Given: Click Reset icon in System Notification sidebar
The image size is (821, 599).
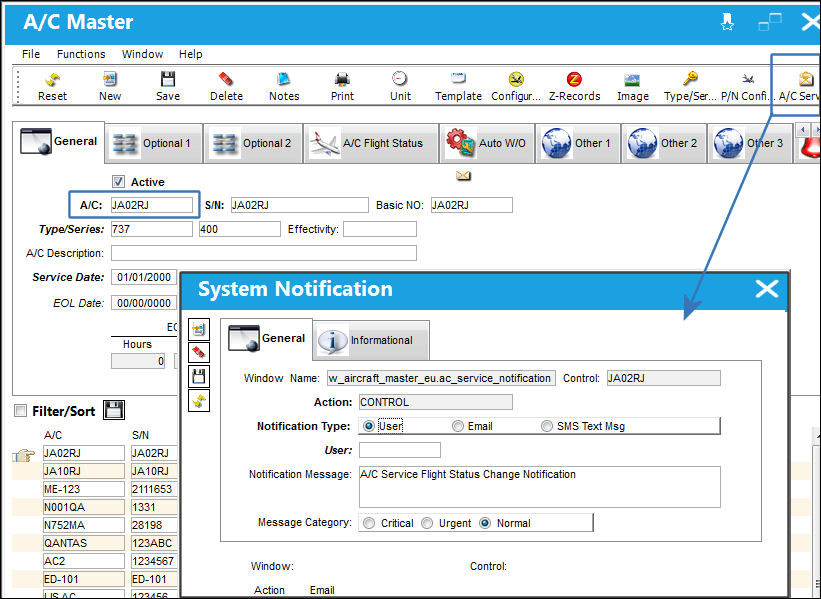Looking at the screenshot, I should coord(199,401).
